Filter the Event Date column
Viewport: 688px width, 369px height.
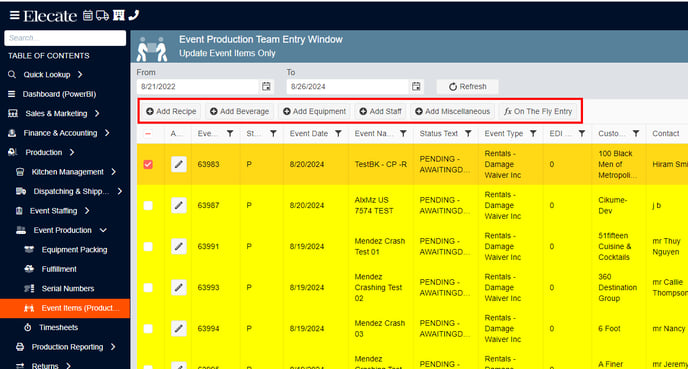coord(338,134)
